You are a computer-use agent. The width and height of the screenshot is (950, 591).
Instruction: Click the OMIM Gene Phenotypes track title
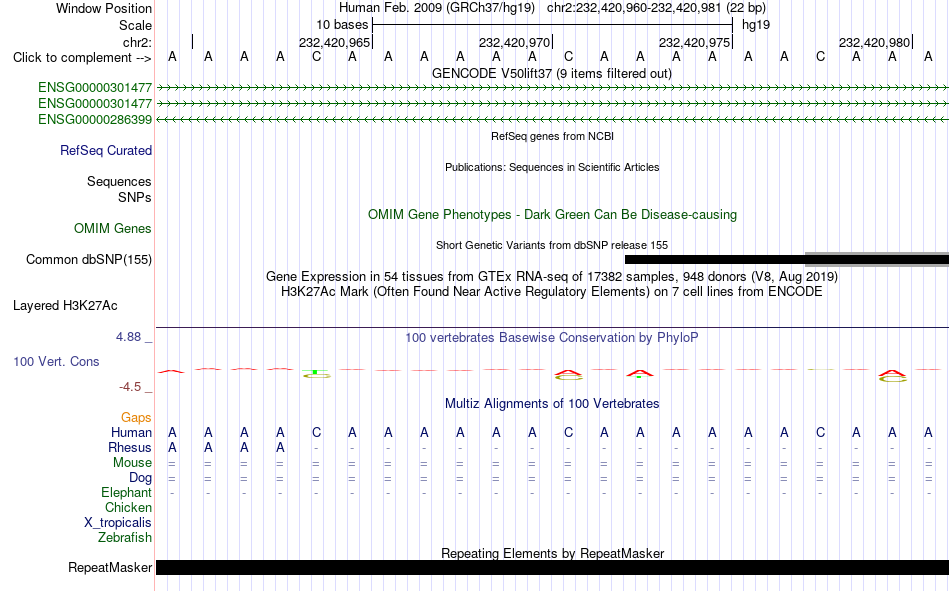click(x=553, y=215)
